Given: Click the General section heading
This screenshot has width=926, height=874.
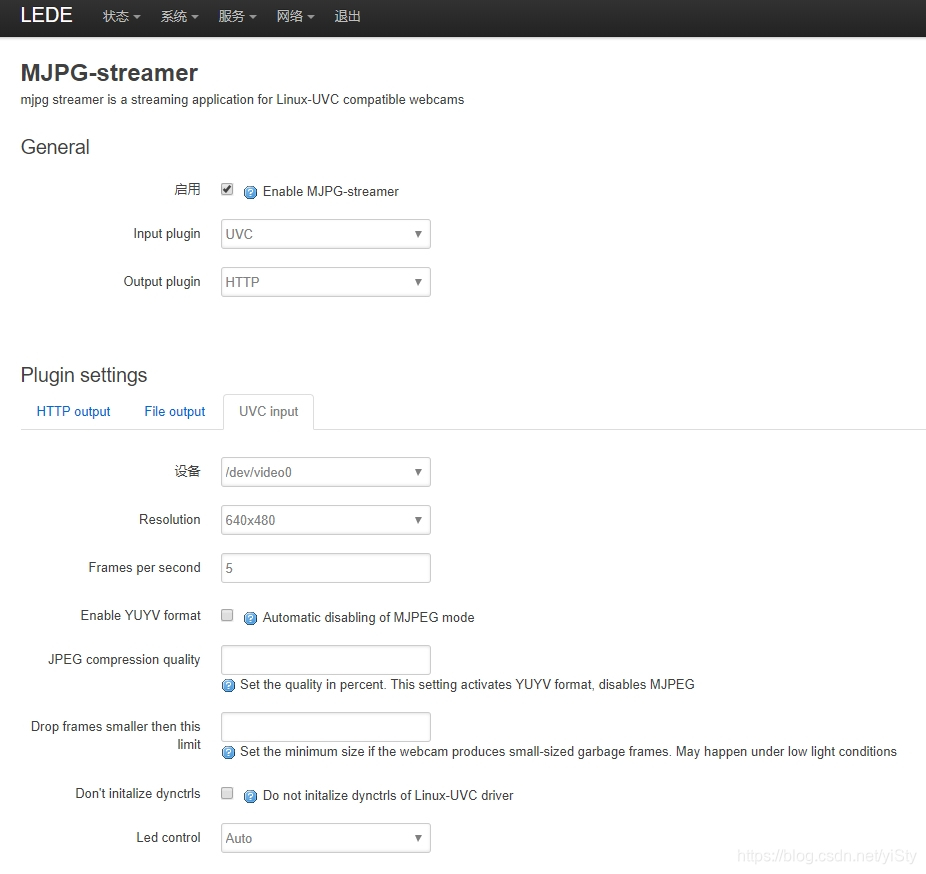Looking at the screenshot, I should pyautogui.click(x=55, y=147).
